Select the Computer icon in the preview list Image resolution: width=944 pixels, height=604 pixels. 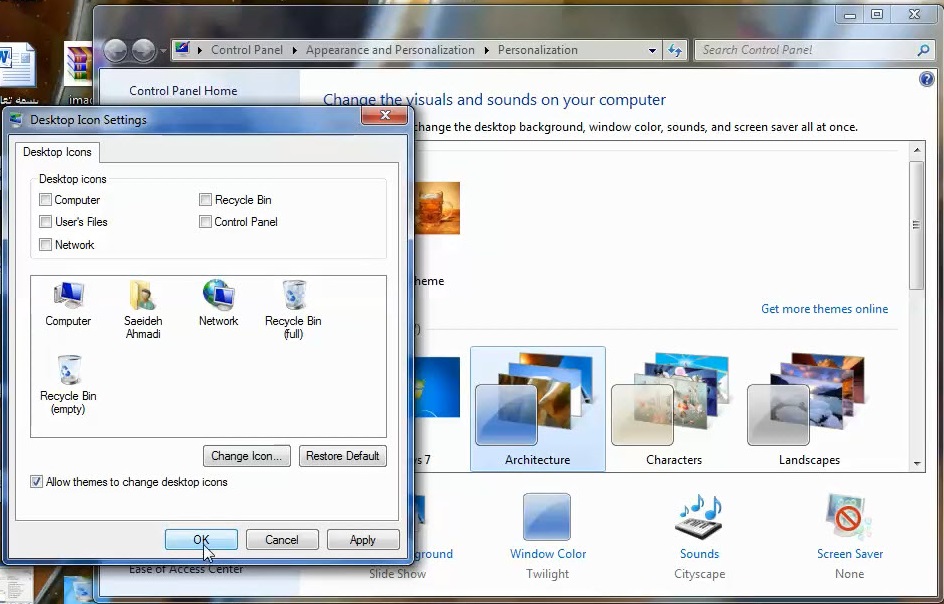[68, 295]
